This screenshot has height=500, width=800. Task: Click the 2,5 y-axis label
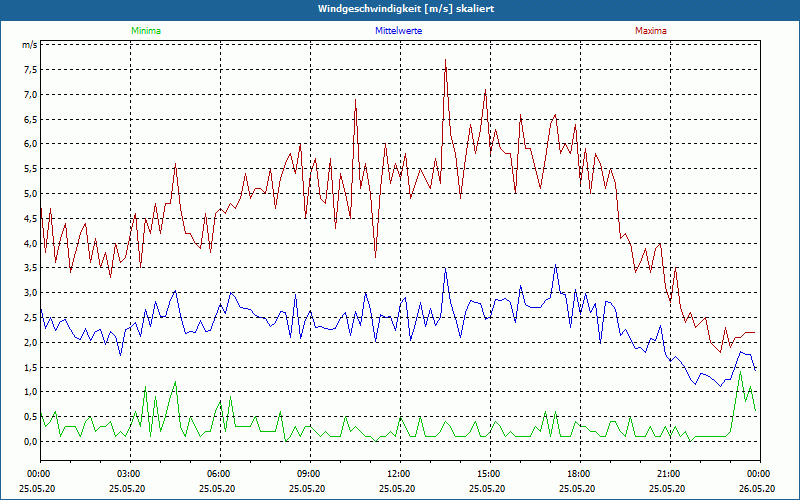31,318
